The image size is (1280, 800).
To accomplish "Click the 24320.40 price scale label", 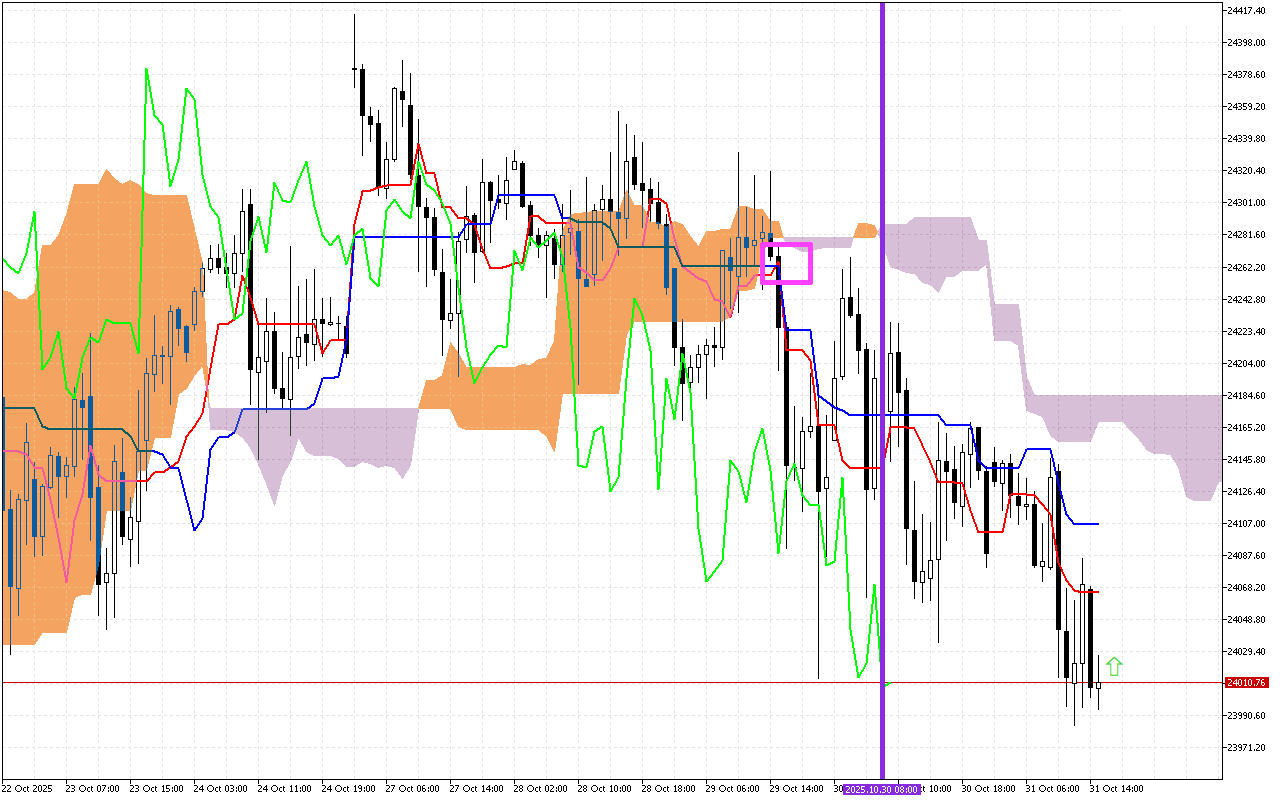I will [x=1245, y=171].
